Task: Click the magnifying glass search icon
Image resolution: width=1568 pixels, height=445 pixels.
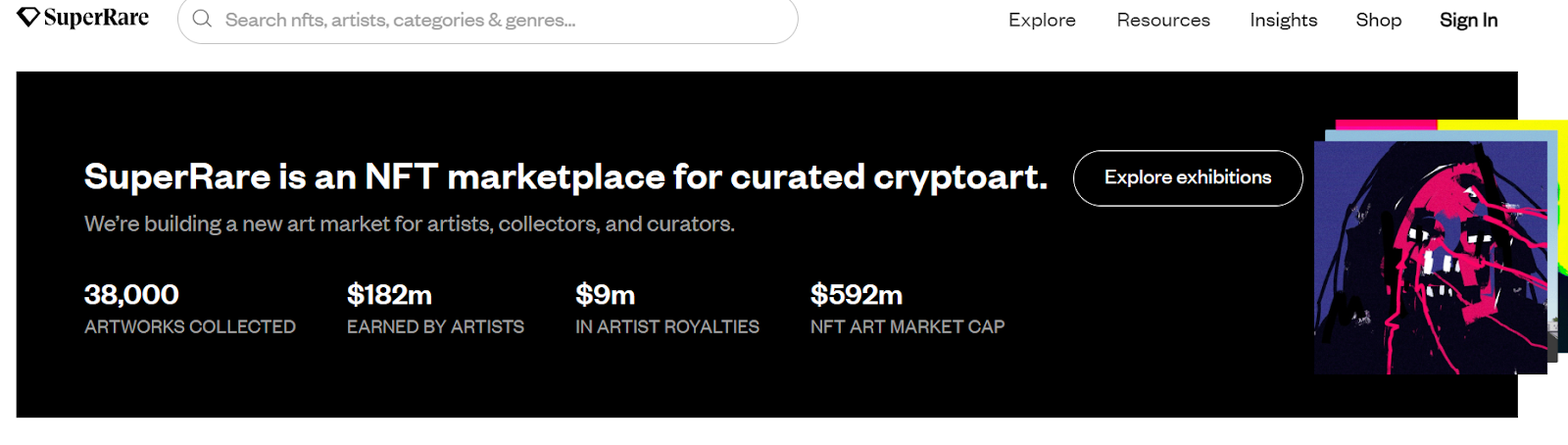Action: click(x=202, y=20)
